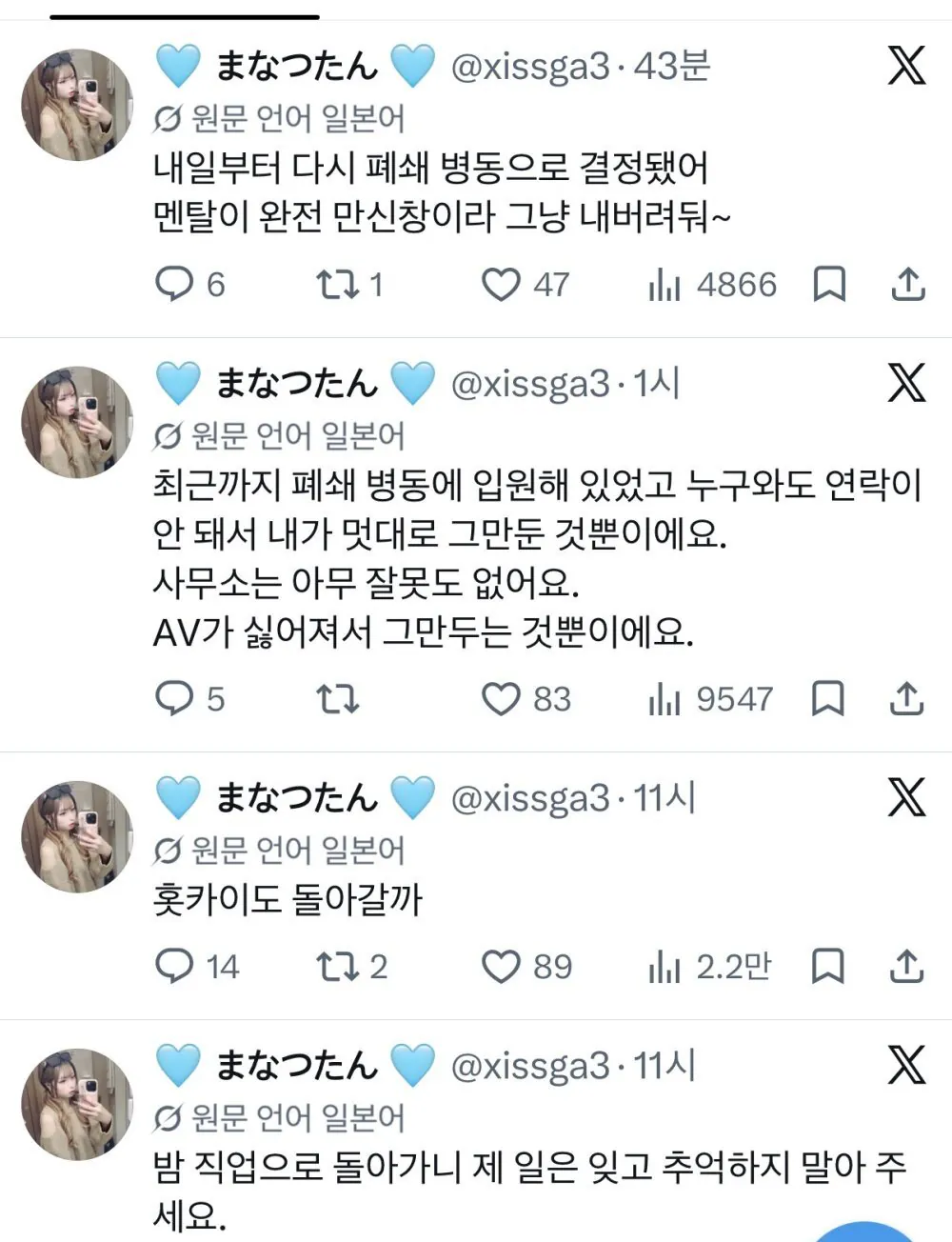Image resolution: width=952 pixels, height=1242 pixels.
Task: Share the tweet with 2.2만 views
Action: click(x=907, y=966)
